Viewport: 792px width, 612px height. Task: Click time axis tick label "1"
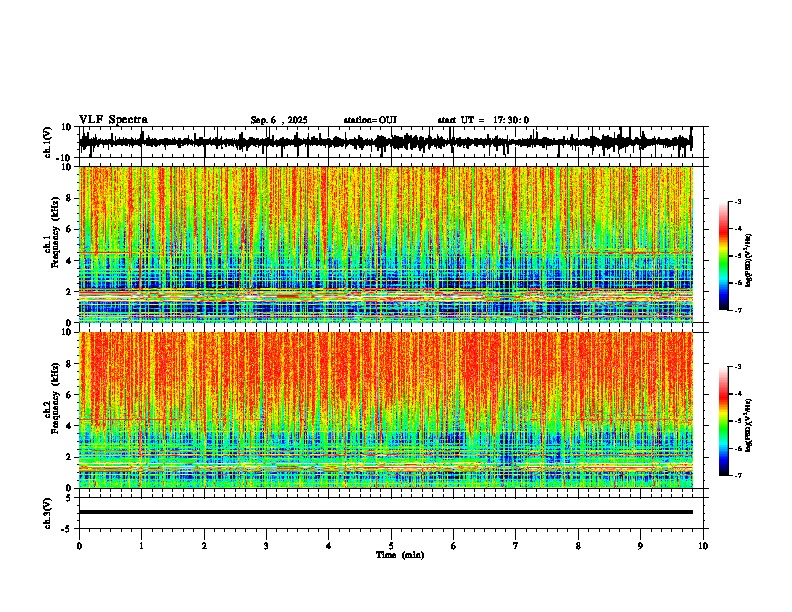(x=141, y=546)
